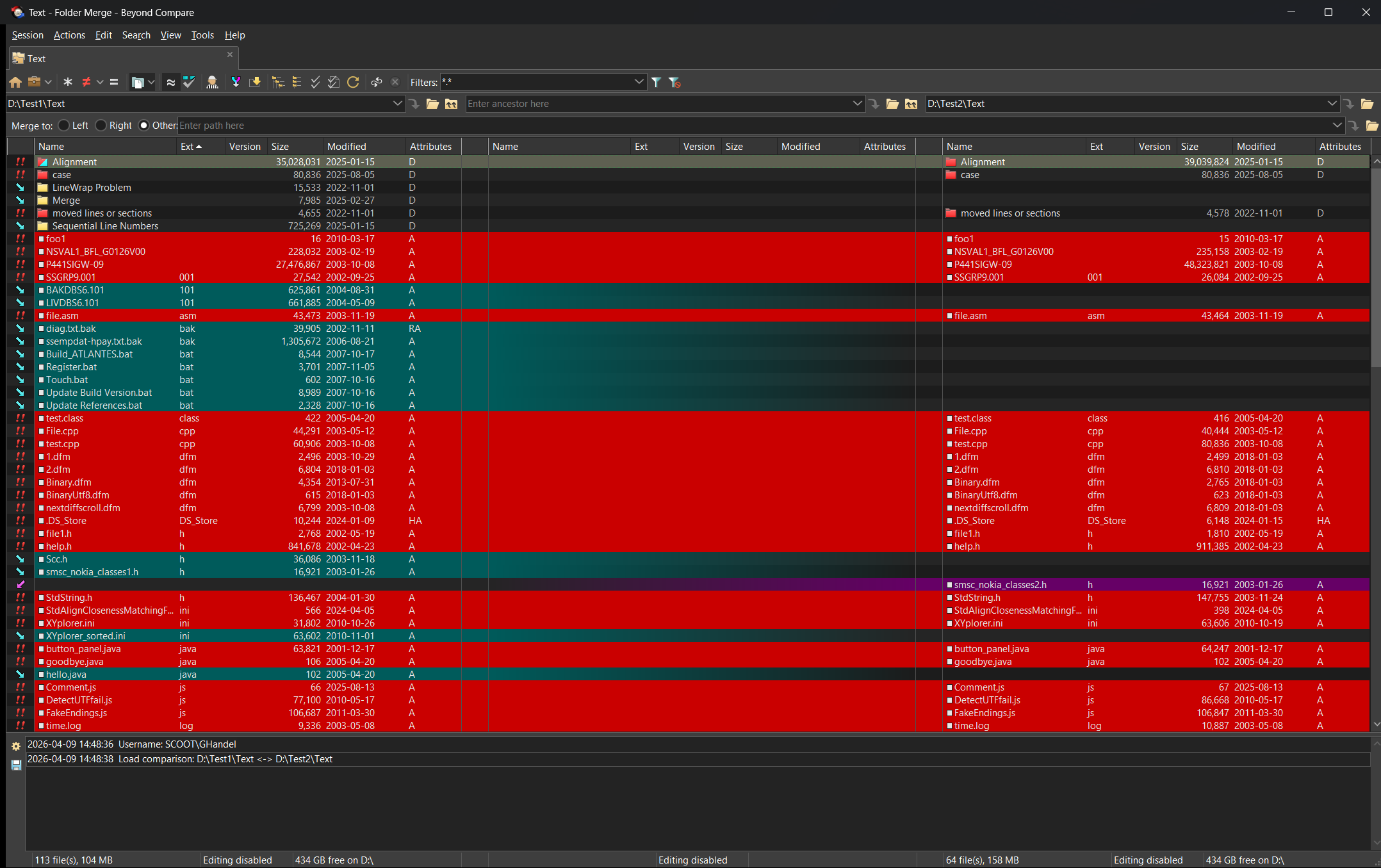Open the file filters funnel icon
Viewport: 1381px width, 868px height.
[657, 82]
